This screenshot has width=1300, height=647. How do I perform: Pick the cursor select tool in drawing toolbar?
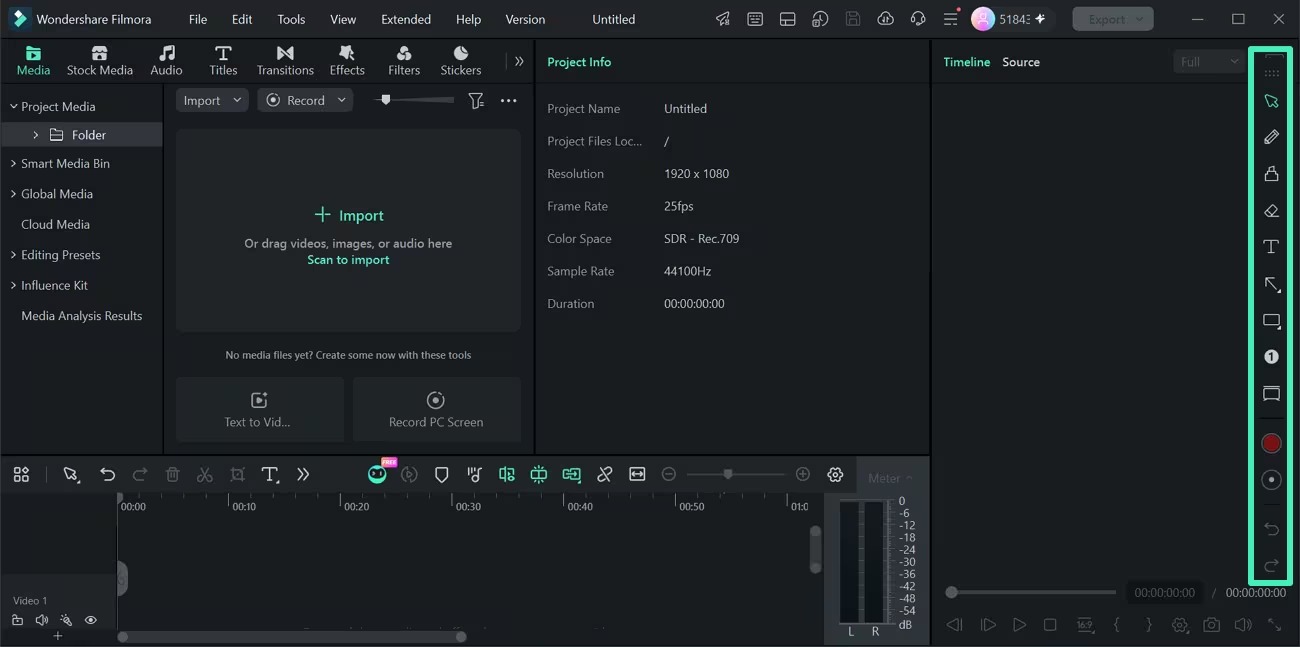[x=1271, y=101]
